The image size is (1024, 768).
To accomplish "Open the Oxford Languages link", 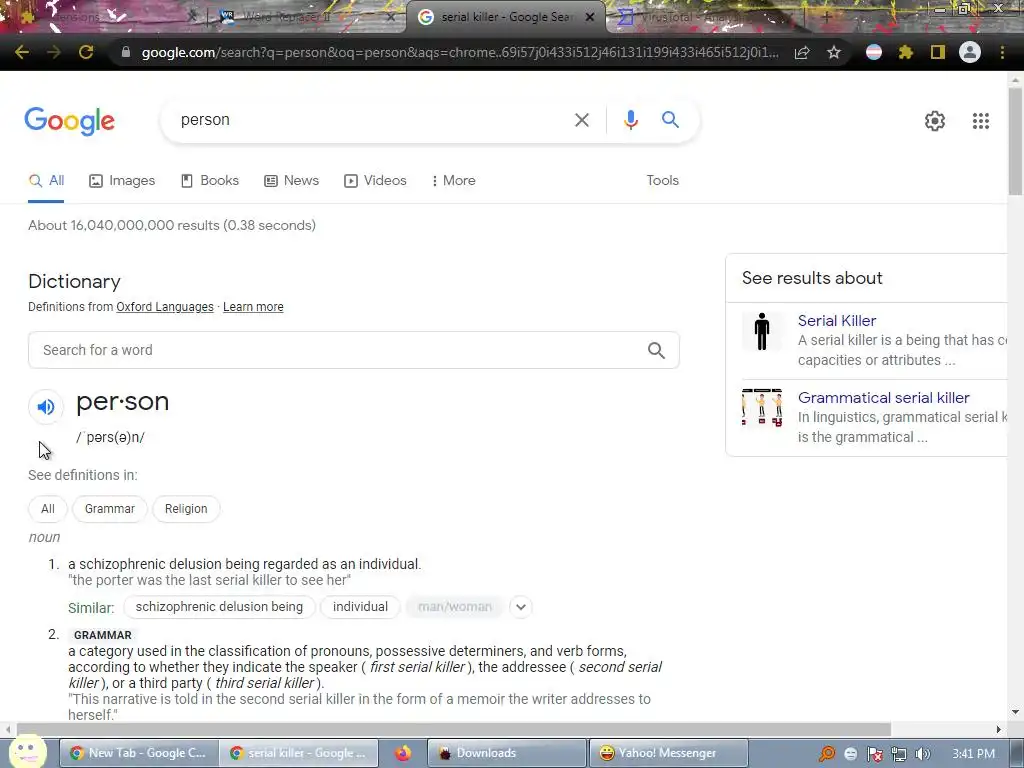I will coord(165,307).
